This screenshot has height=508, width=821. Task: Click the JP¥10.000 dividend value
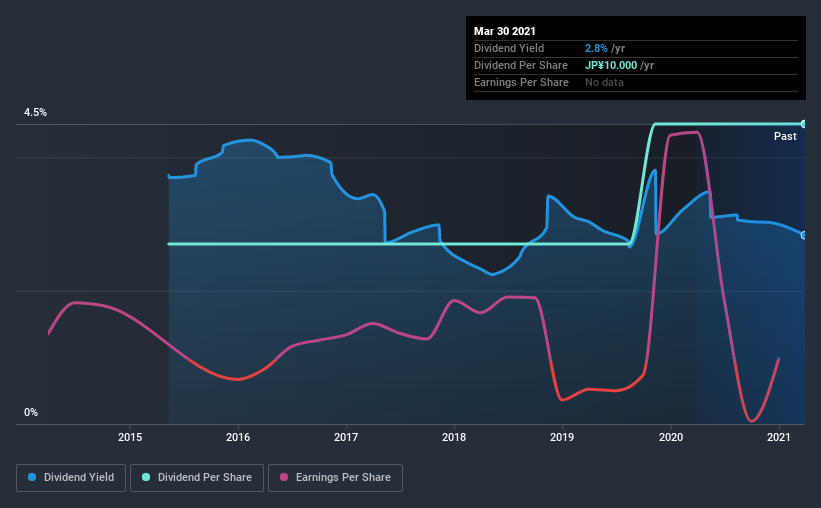611,65
